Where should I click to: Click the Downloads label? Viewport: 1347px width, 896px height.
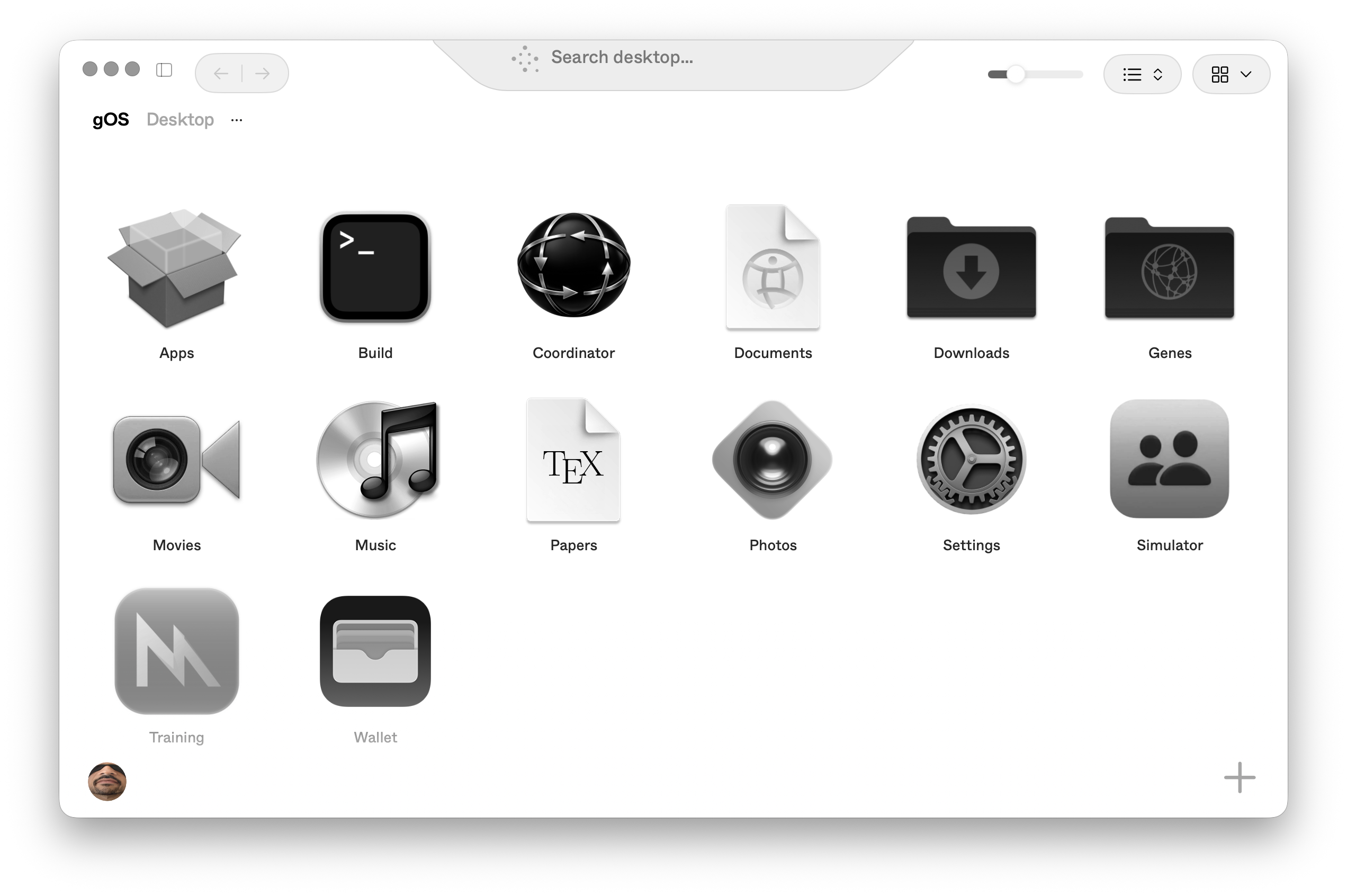971,353
